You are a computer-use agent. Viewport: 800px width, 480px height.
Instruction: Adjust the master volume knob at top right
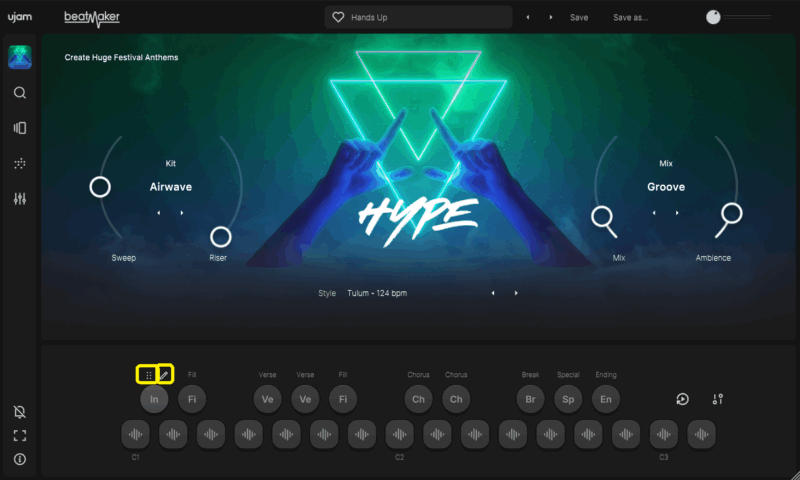click(713, 17)
